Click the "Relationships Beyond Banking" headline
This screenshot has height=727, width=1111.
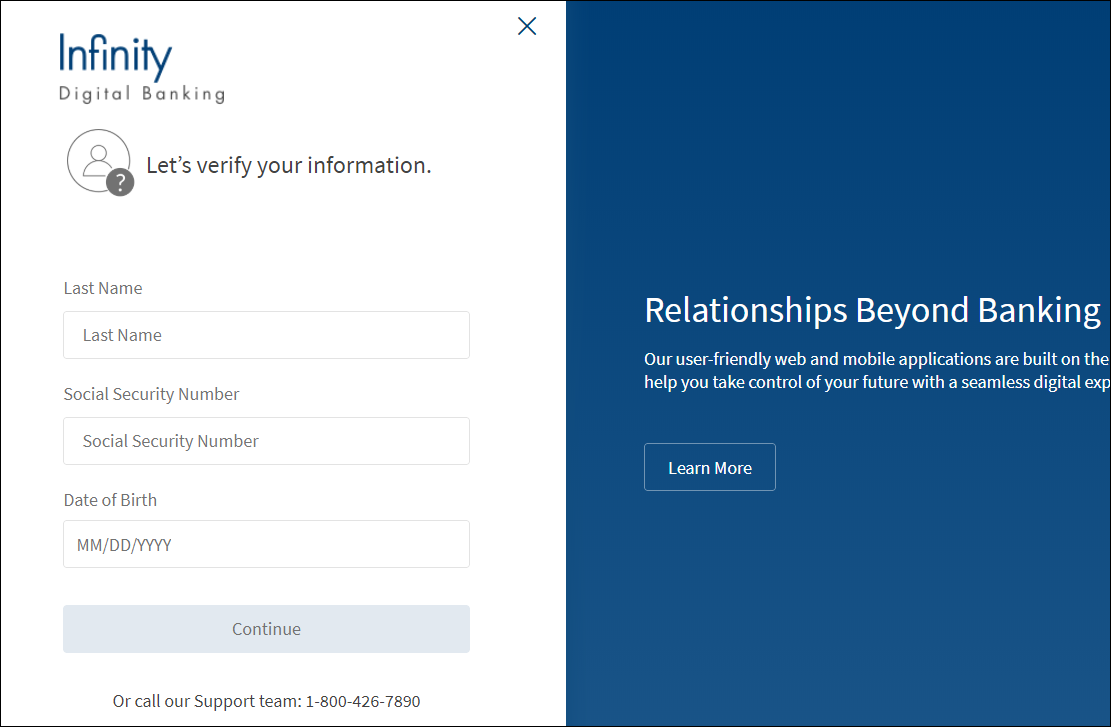872,310
